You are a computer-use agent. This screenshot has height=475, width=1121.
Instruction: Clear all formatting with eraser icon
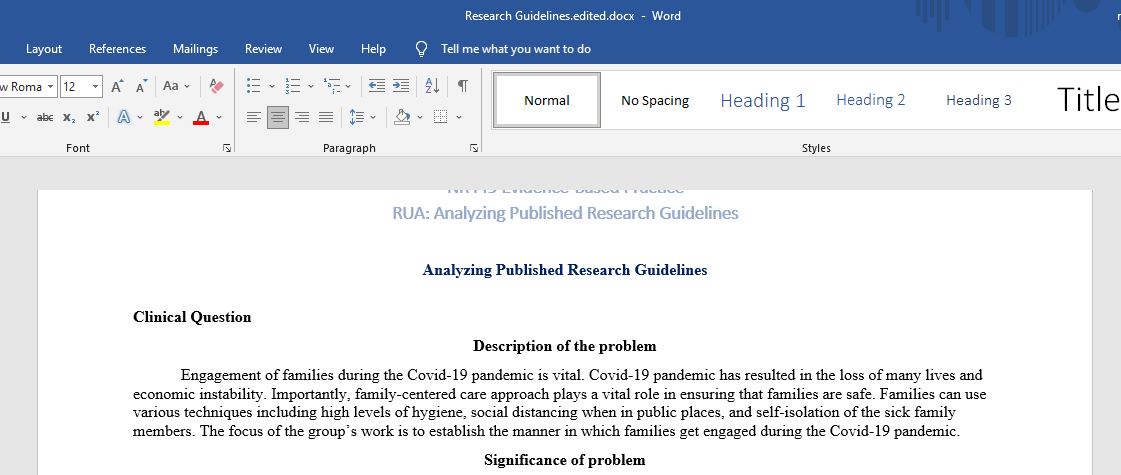point(217,87)
